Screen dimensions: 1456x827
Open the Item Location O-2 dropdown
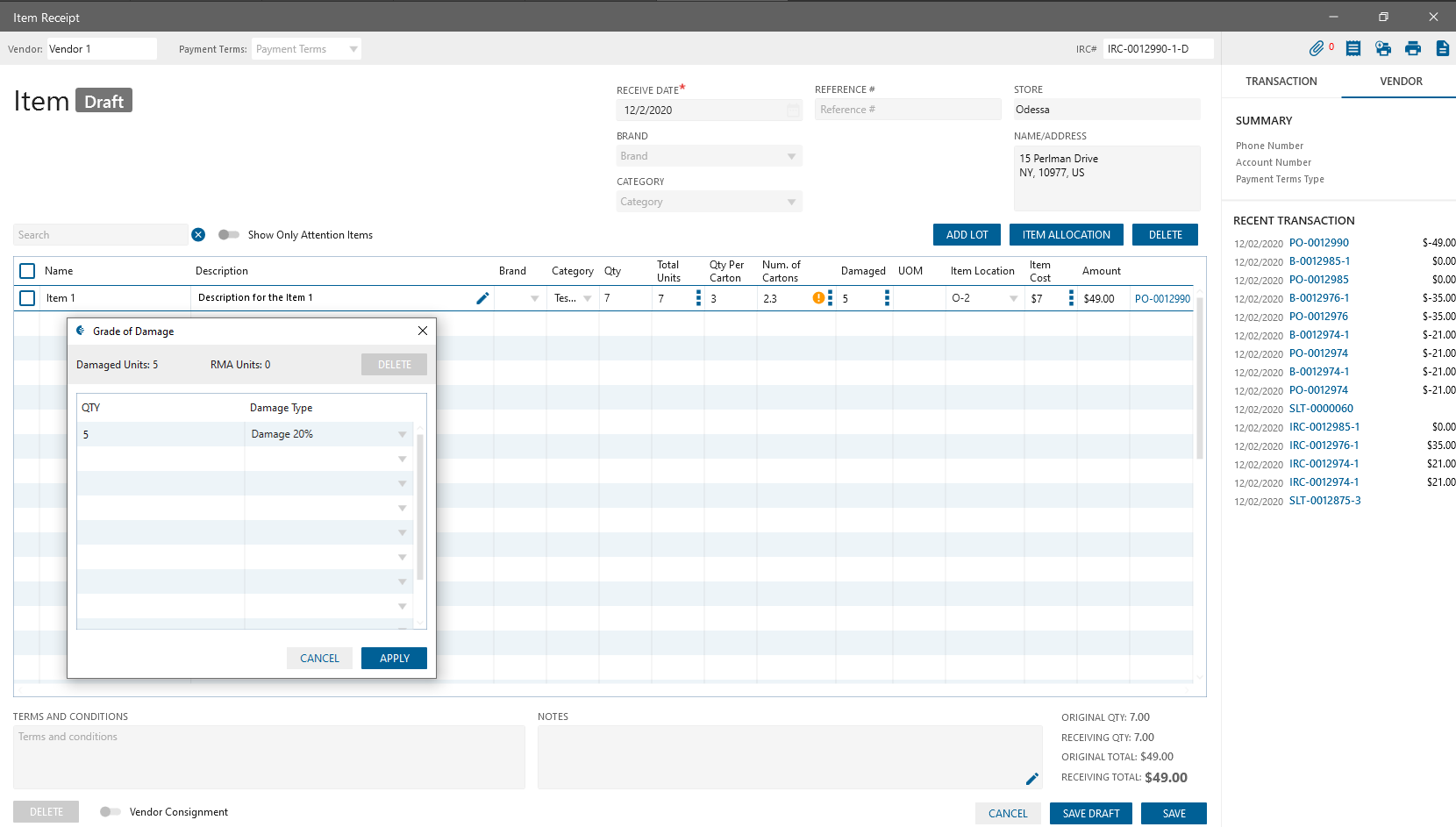1013,299
